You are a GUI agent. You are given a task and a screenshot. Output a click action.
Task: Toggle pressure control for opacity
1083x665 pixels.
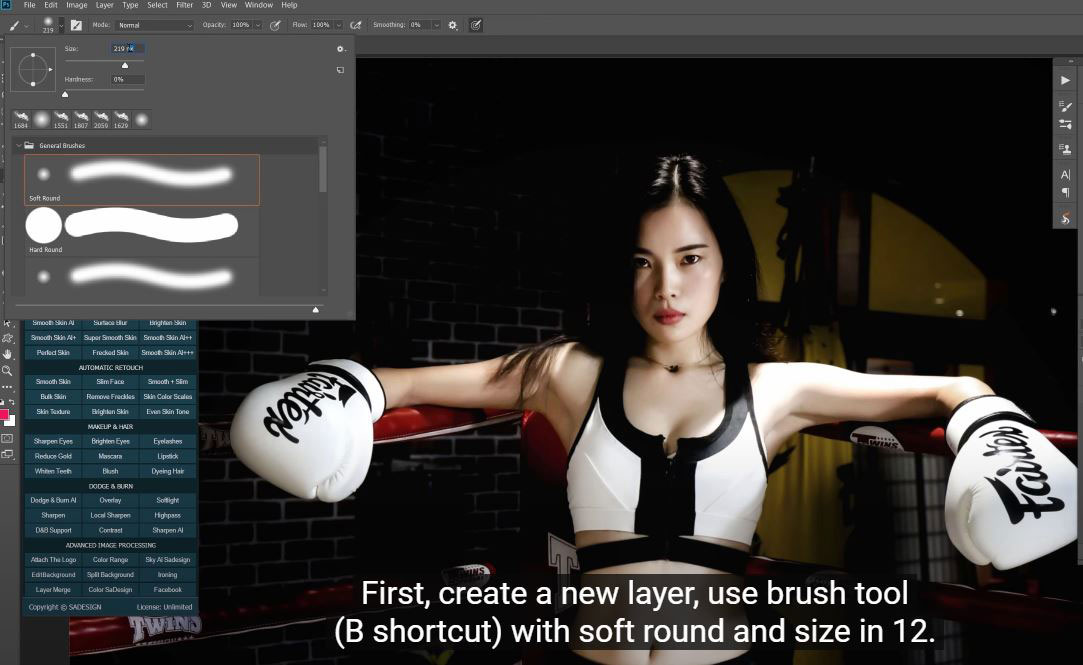275,25
